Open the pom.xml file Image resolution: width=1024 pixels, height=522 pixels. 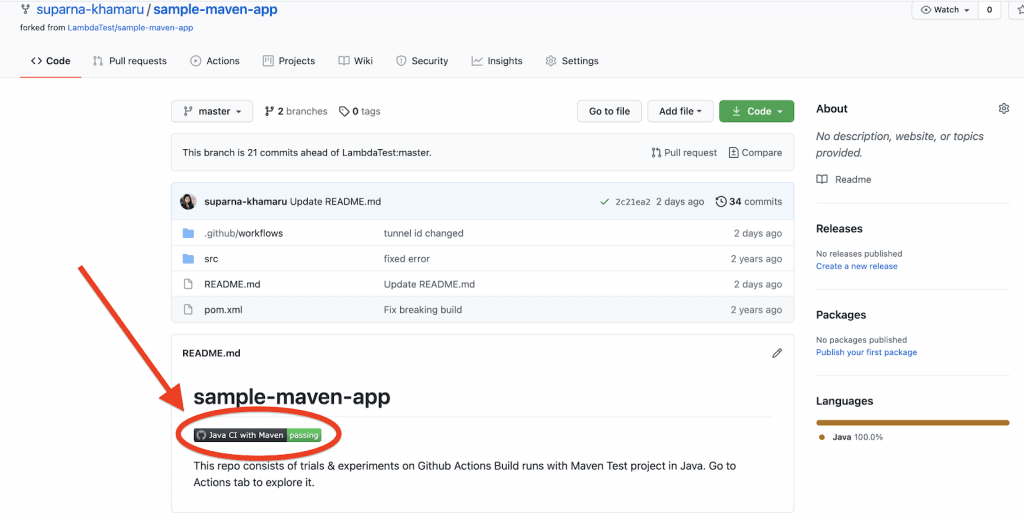[x=223, y=310]
